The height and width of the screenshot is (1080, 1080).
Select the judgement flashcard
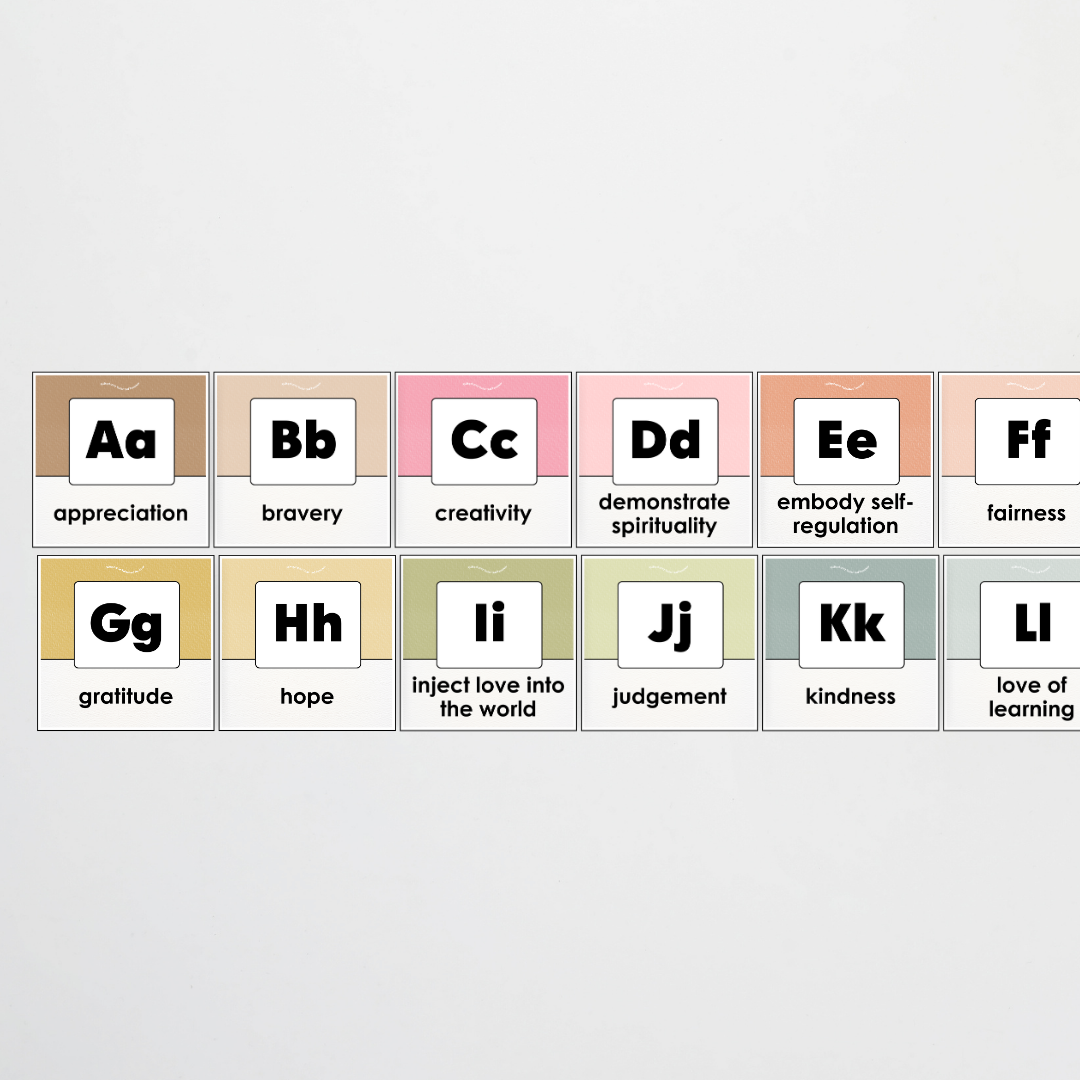[669, 643]
